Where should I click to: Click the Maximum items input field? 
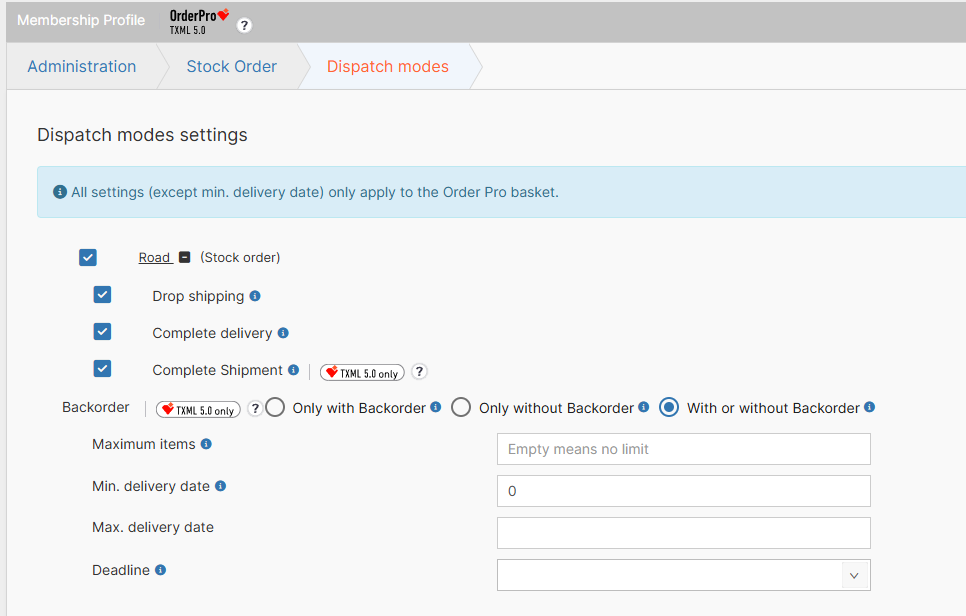coord(683,449)
